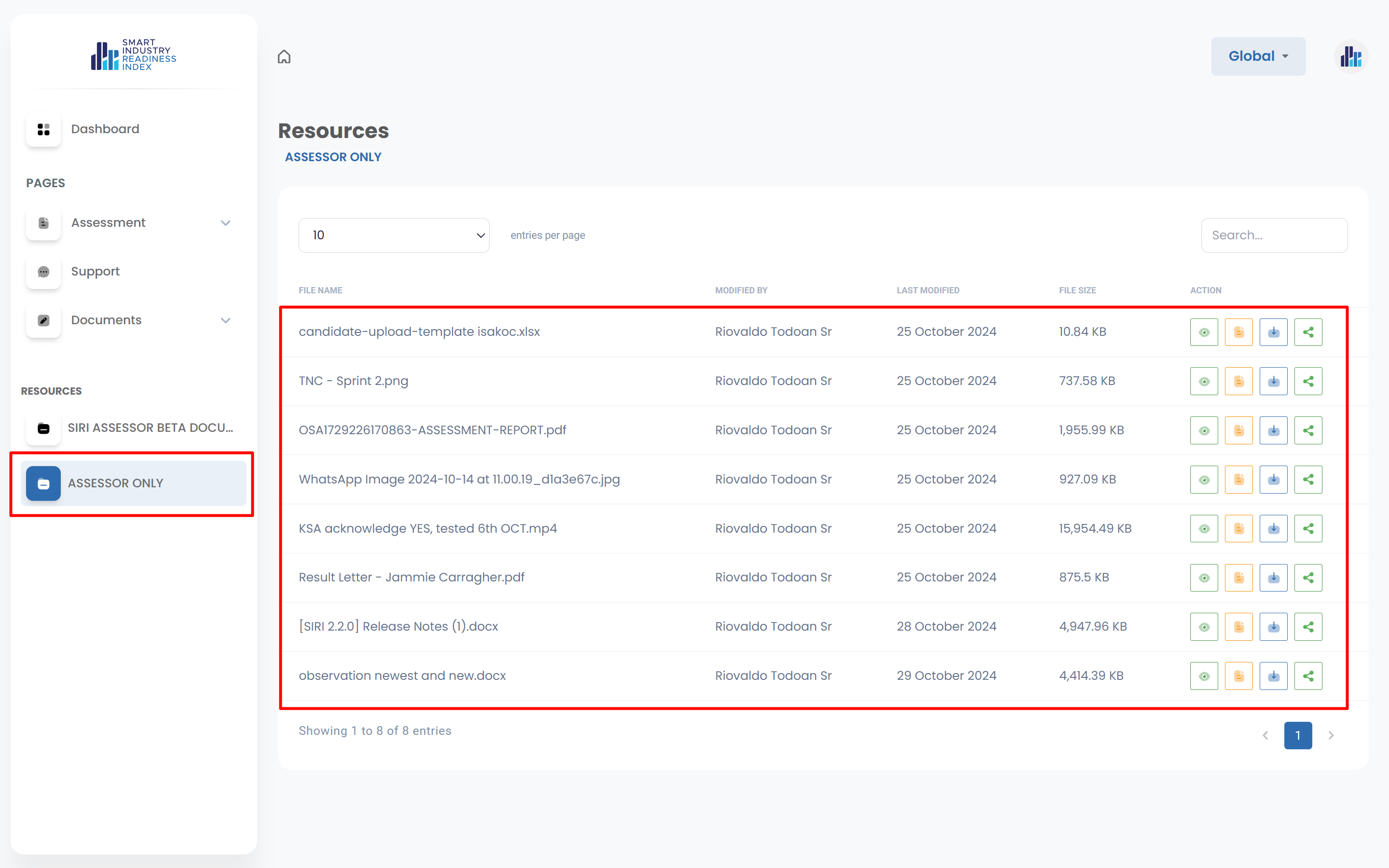Click the orange document icon for OSA1729226170863-ASSESSMENT-REPORT.pdf
The height and width of the screenshot is (868, 1389).
1238,430
